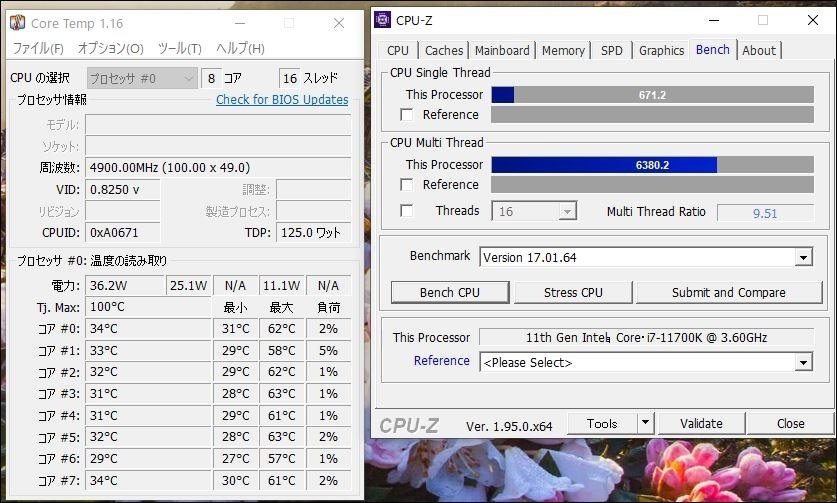The height and width of the screenshot is (503, 837).
Task: Open the Reference processor Please Select dropdown
Action: pos(646,363)
